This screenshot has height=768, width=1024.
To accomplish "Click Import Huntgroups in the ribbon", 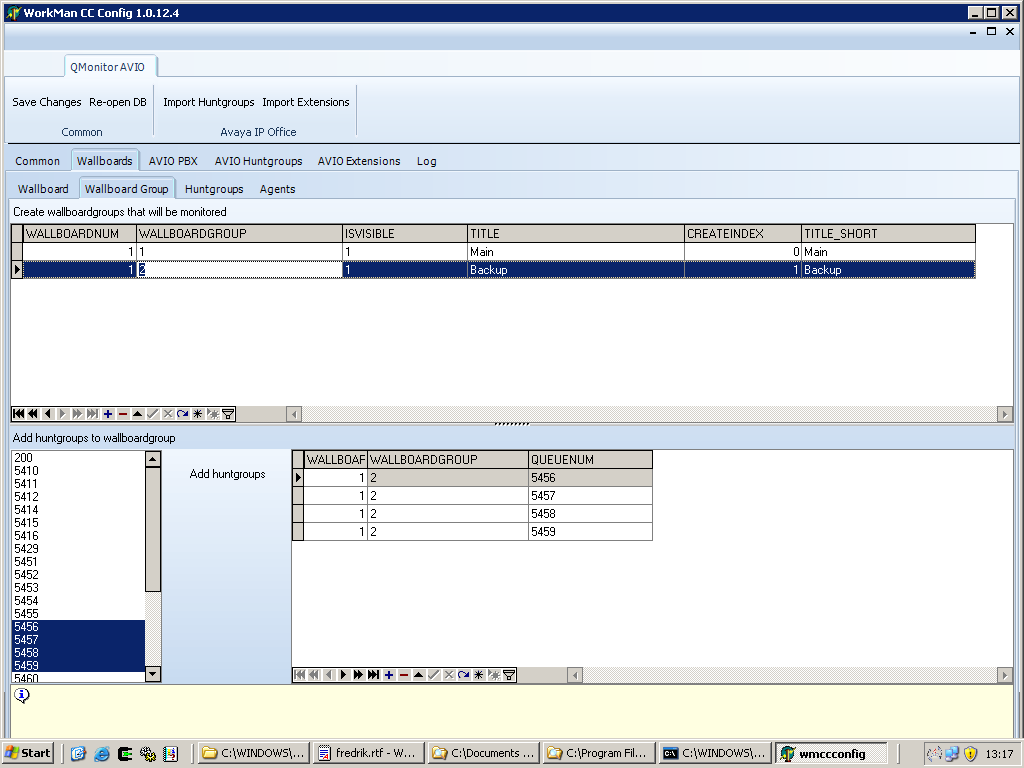I will click(208, 102).
